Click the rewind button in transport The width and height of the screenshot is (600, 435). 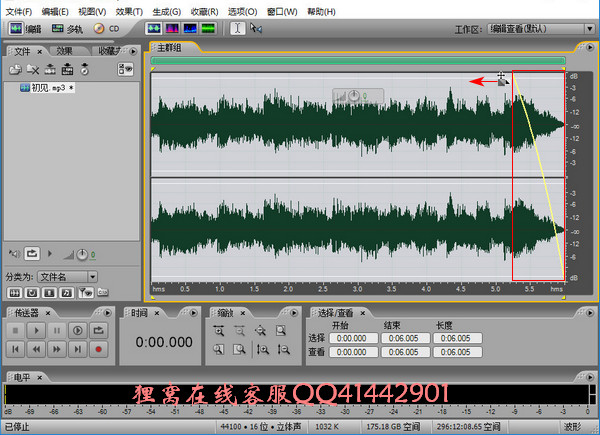[36, 349]
